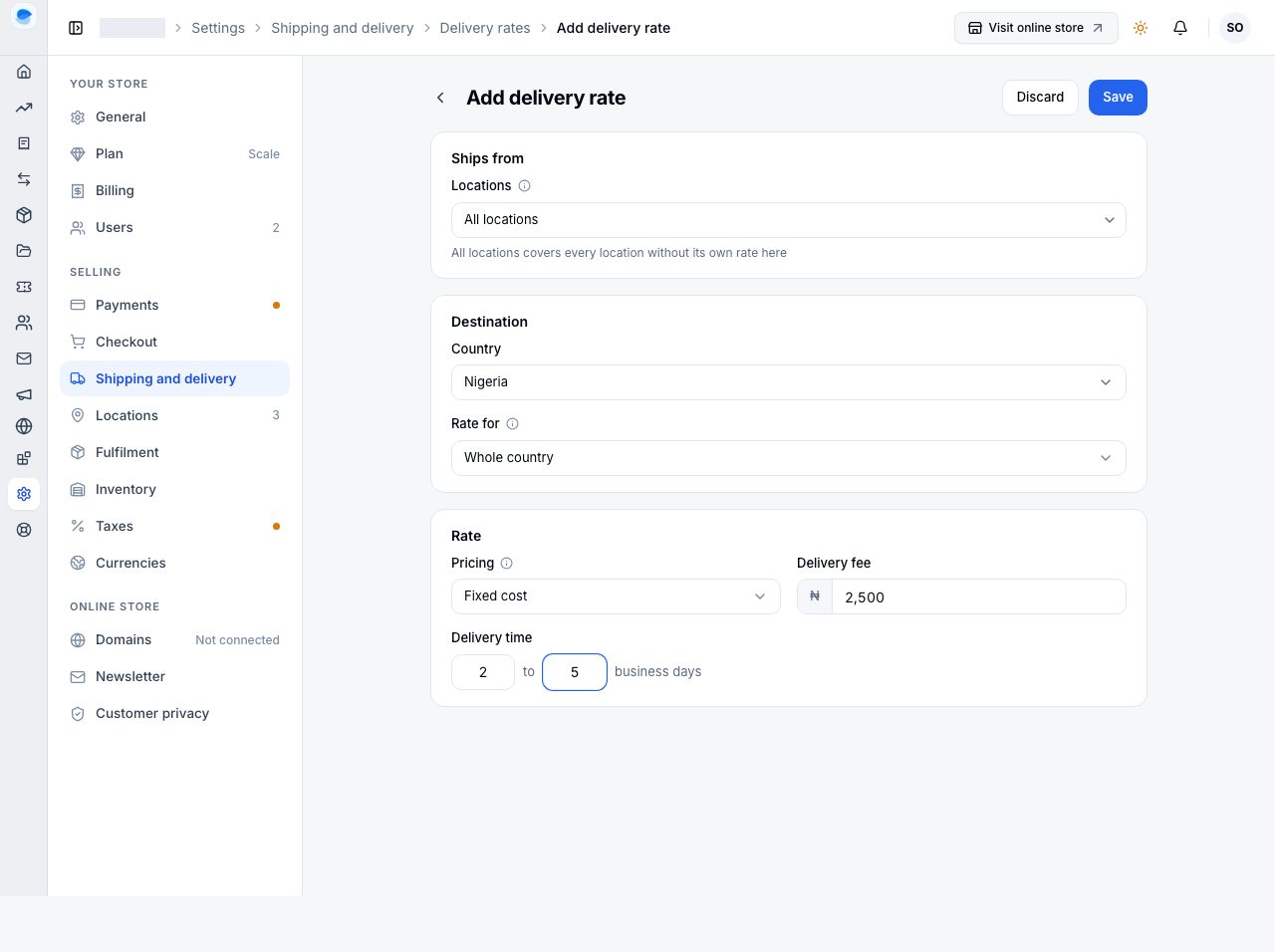
Task: Switch theme with the sun icon
Action: click(x=1141, y=28)
